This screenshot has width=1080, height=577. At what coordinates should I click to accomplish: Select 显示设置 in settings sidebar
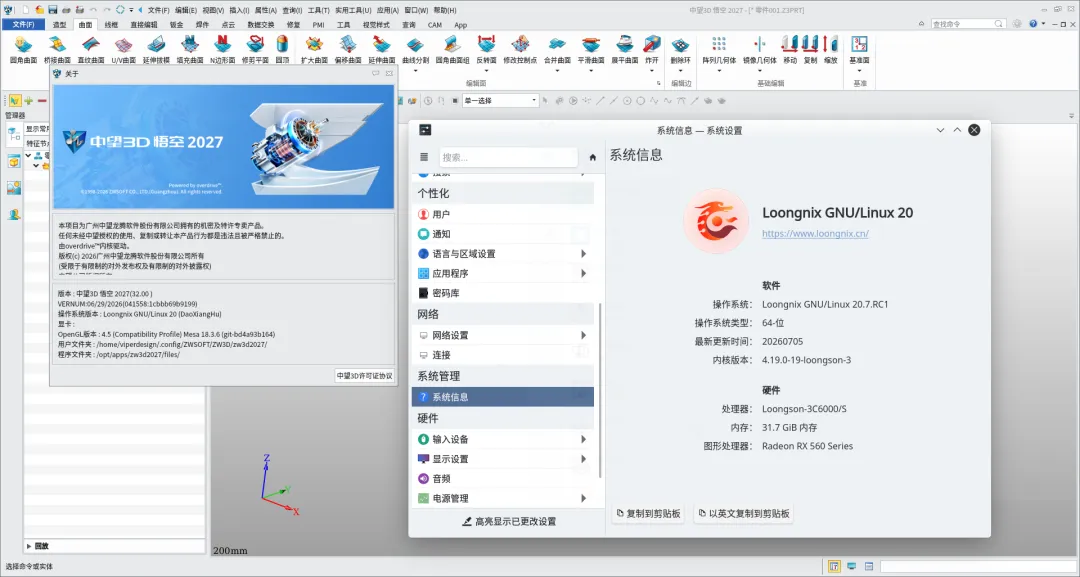[503, 459]
